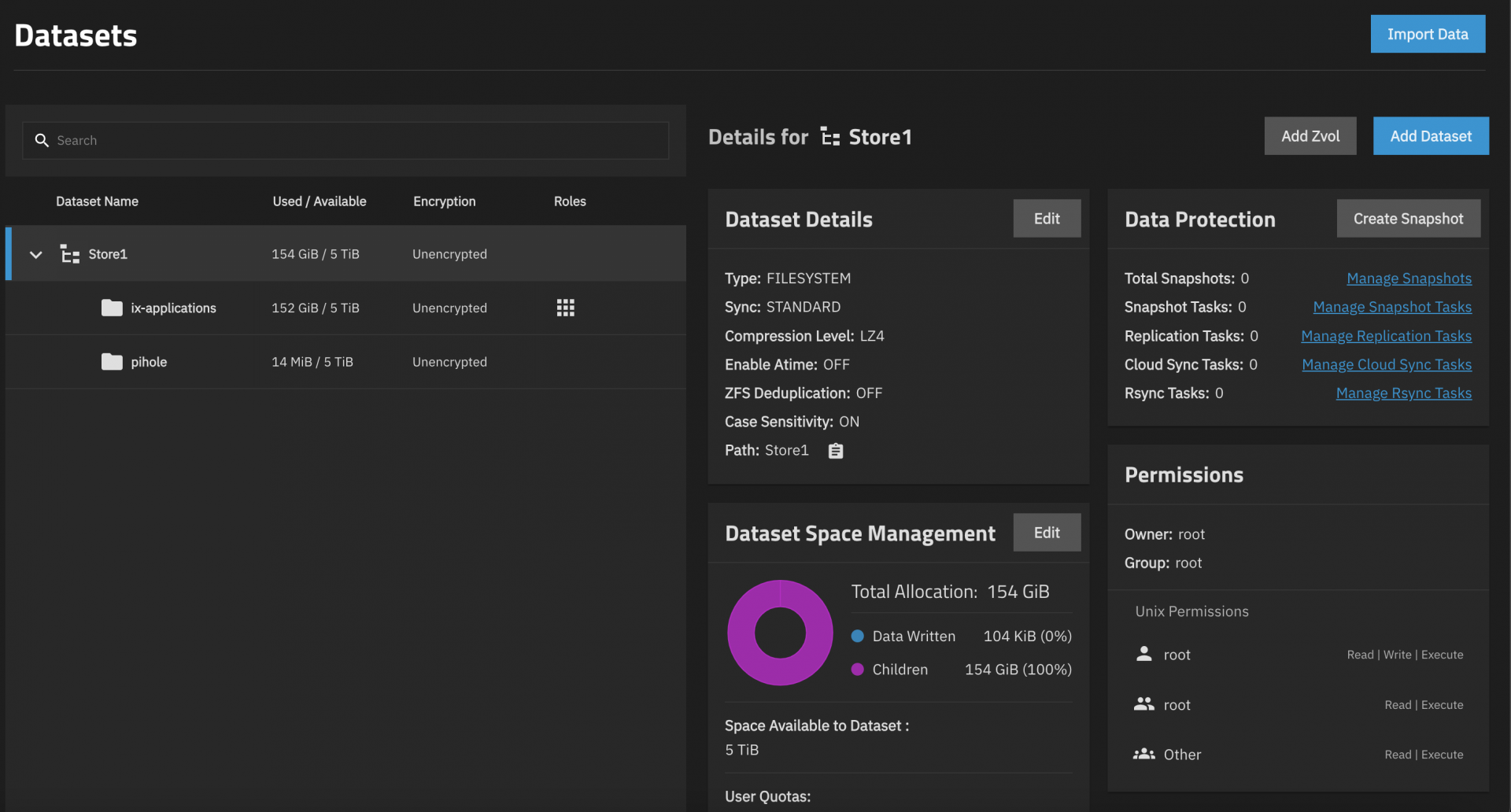Click User Quotas label
The height and width of the screenshot is (812, 1511).
click(x=767, y=796)
